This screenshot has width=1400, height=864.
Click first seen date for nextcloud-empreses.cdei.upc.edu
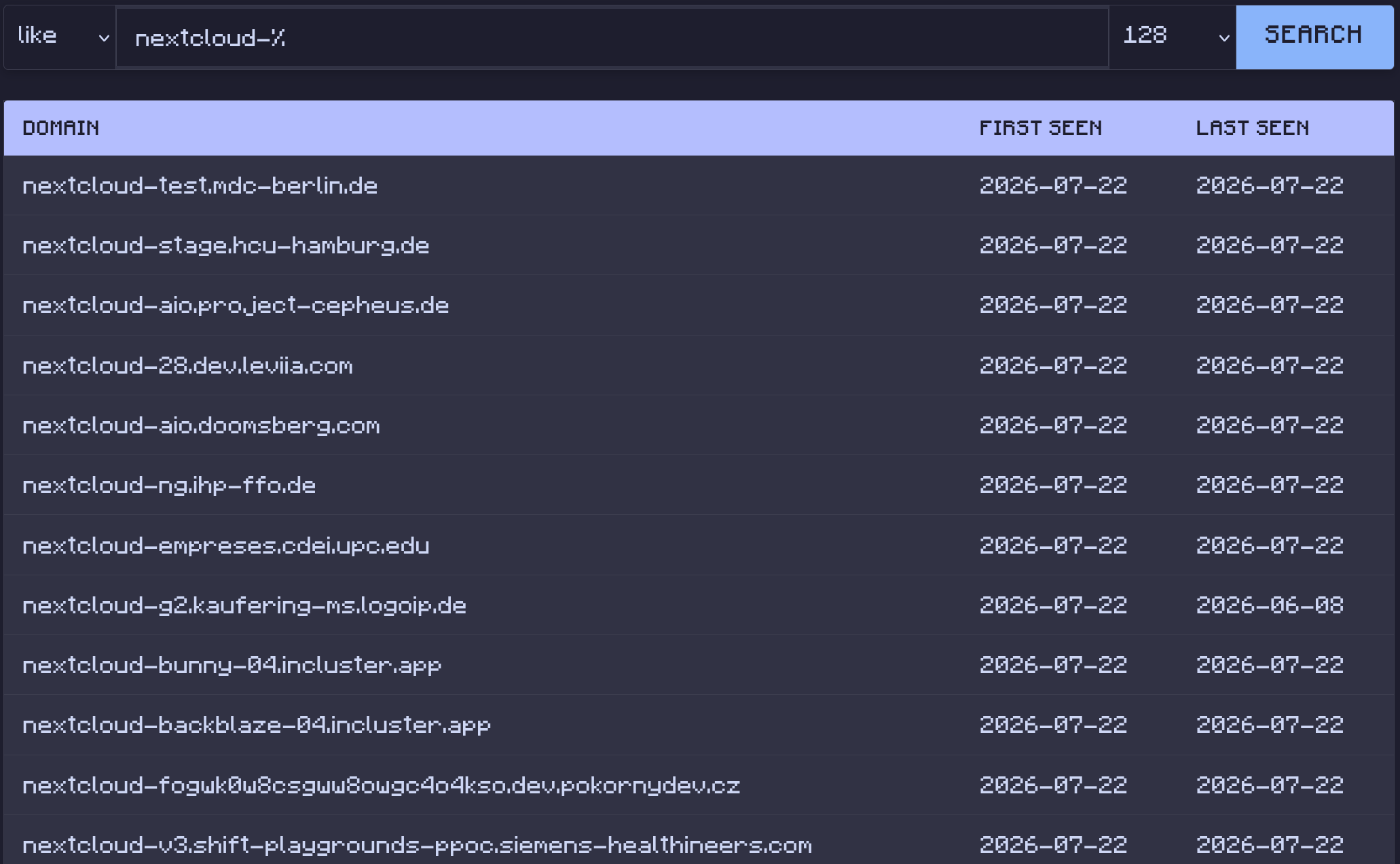(1053, 545)
